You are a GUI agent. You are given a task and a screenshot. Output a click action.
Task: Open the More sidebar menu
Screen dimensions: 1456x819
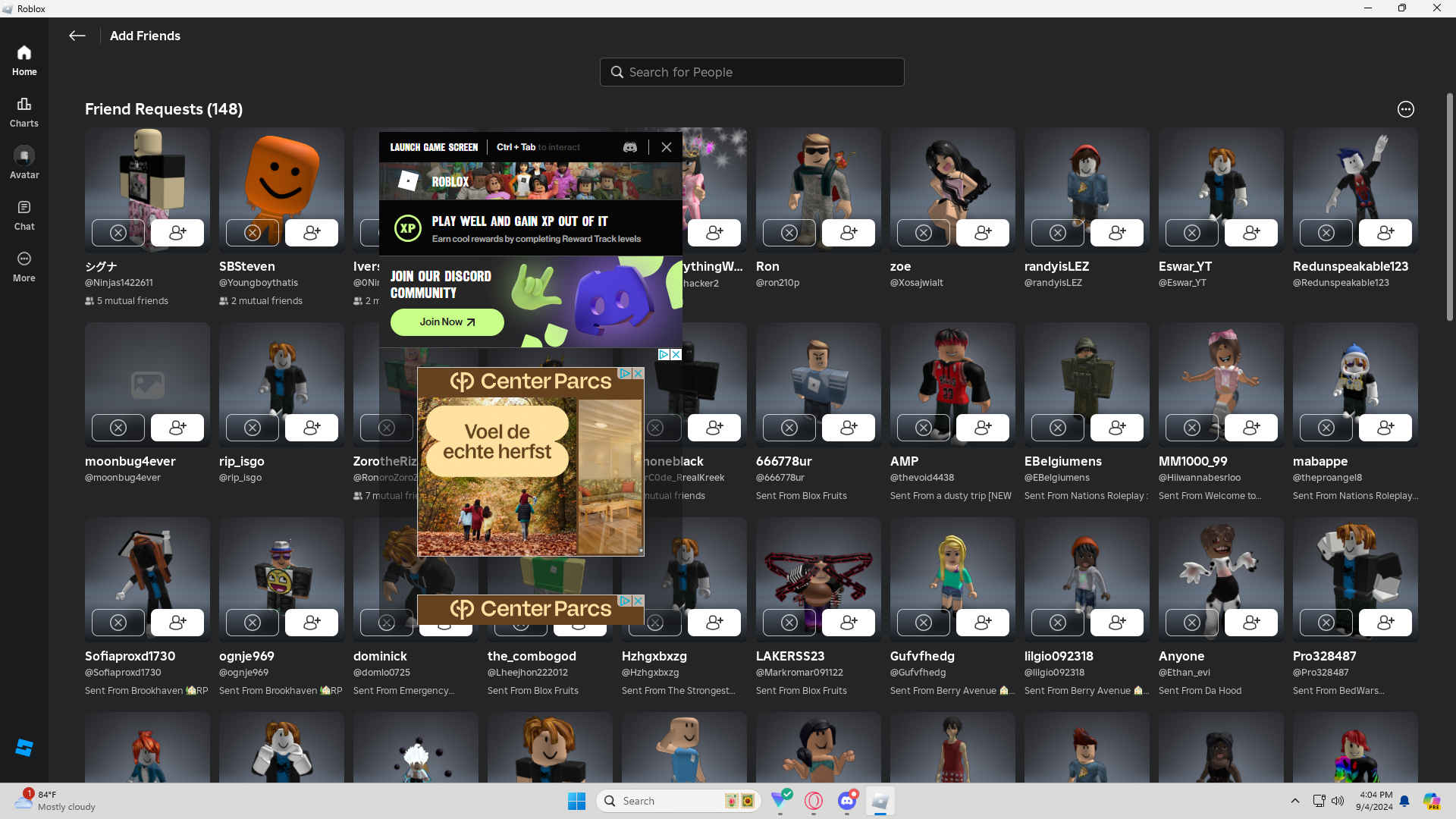coord(24,266)
